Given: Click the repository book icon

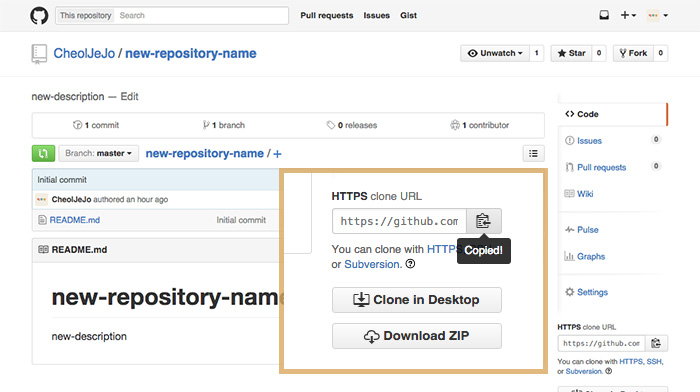Looking at the screenshot, I should pyautogui.click(x=39, y=54).
